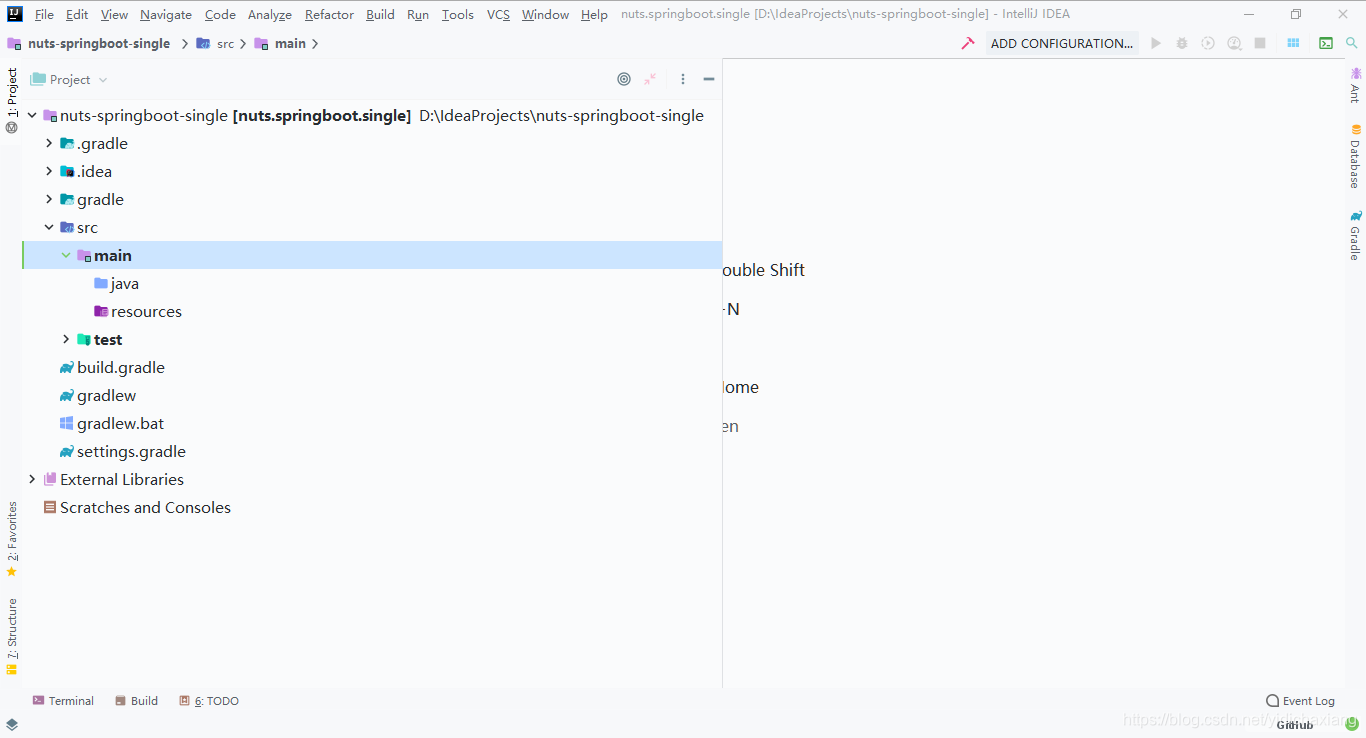
Task: Click the ADD CONFIGURATION... button
Action: click(x=1062, y=43)
